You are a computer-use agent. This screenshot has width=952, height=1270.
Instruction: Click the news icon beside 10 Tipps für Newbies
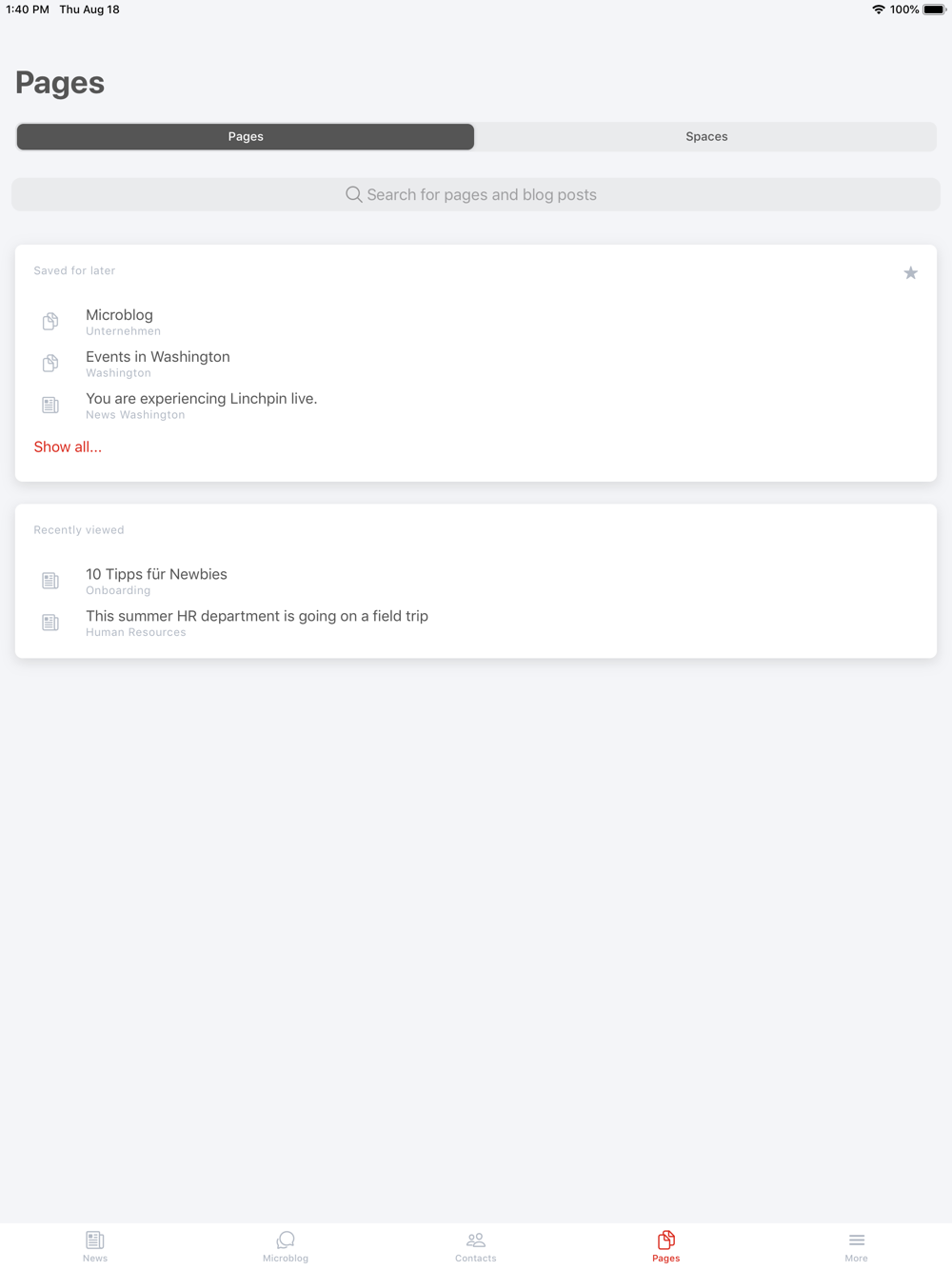[x=50, y=581]
